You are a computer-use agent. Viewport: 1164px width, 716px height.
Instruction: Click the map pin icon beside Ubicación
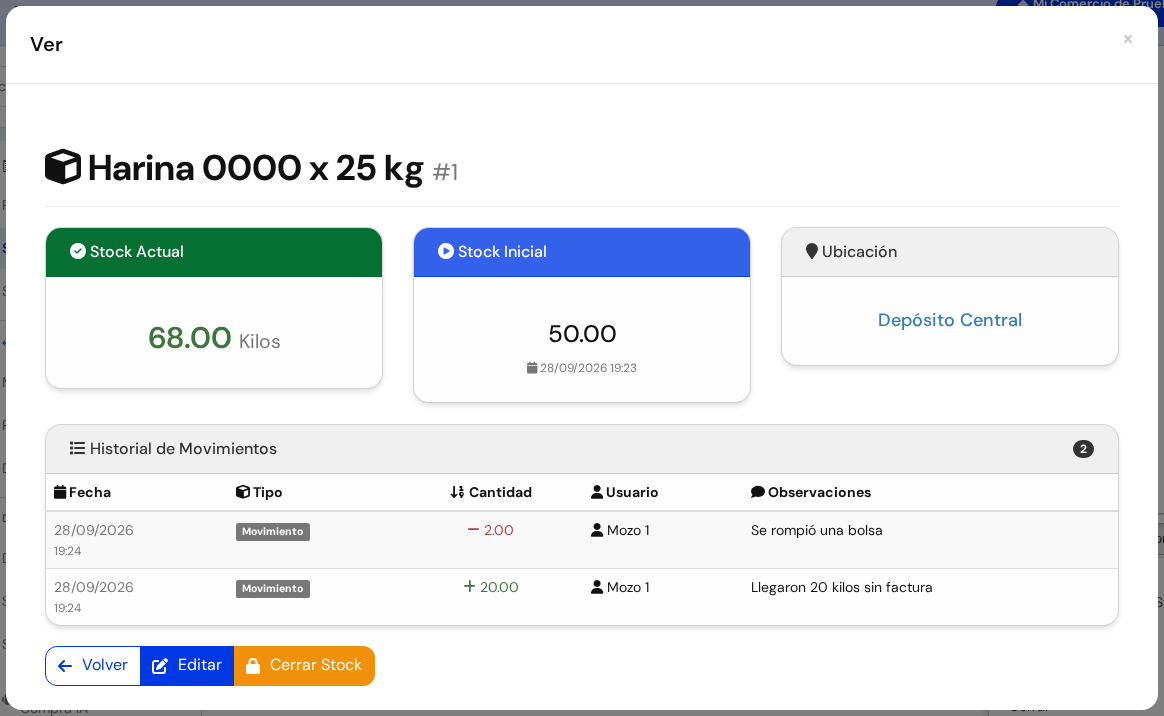811,252
